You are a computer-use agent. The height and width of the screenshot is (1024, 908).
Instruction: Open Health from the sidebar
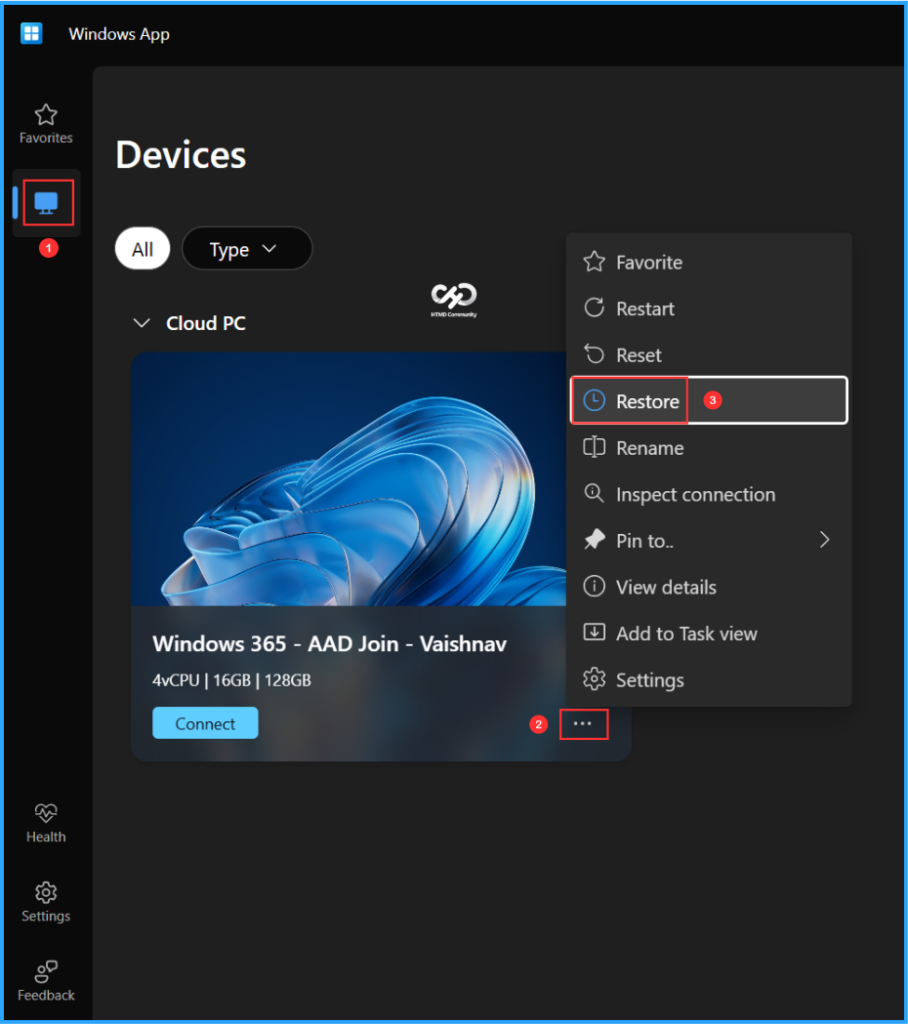45,820
